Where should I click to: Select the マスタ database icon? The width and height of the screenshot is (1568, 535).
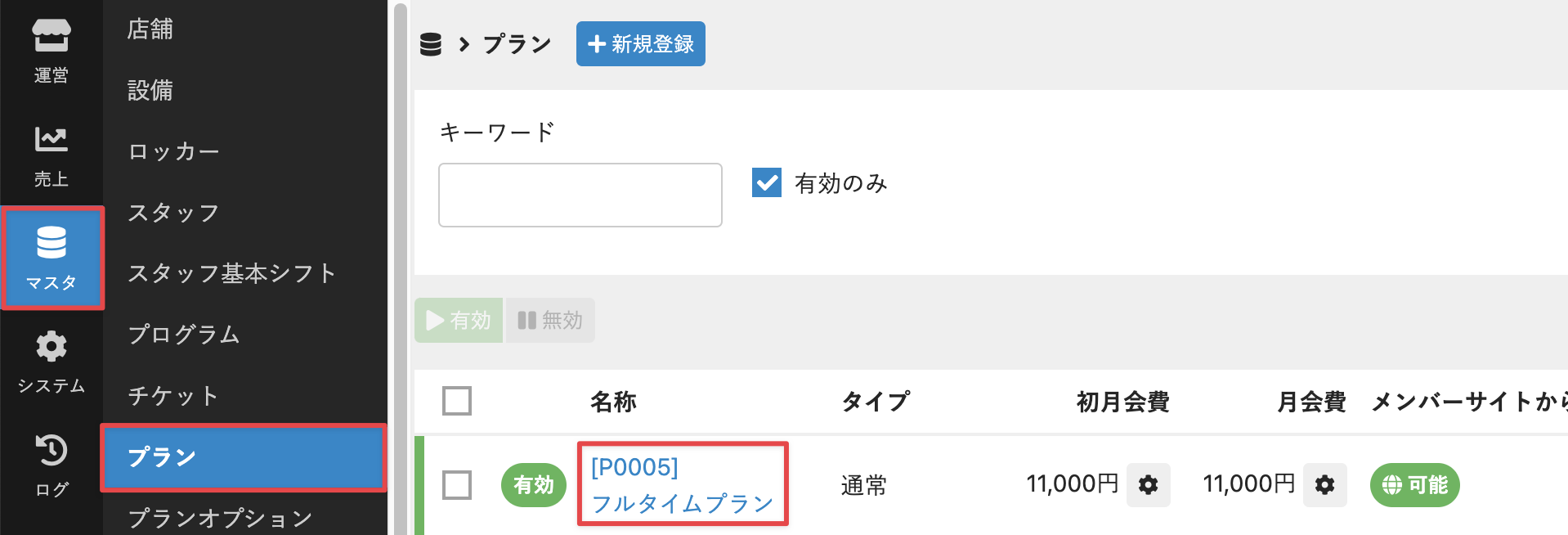51,258
